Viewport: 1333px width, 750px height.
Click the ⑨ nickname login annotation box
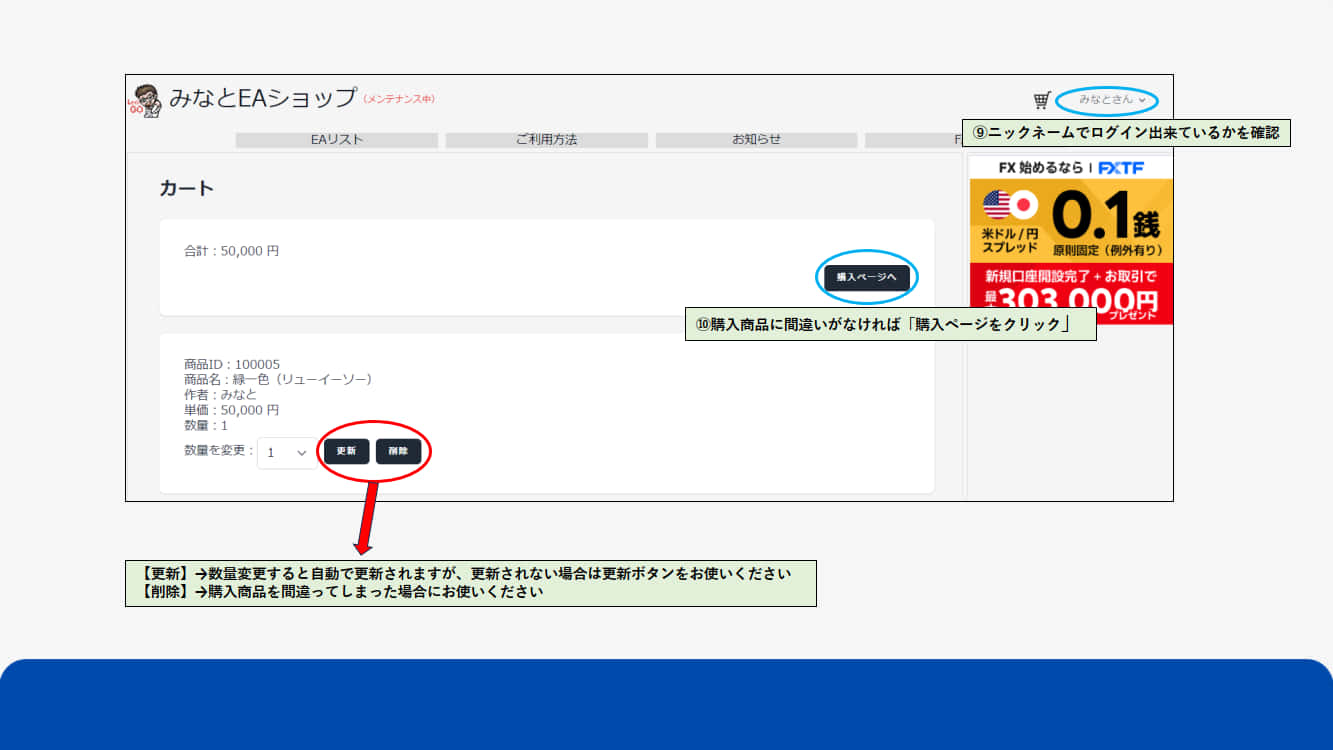(1126, 133)
